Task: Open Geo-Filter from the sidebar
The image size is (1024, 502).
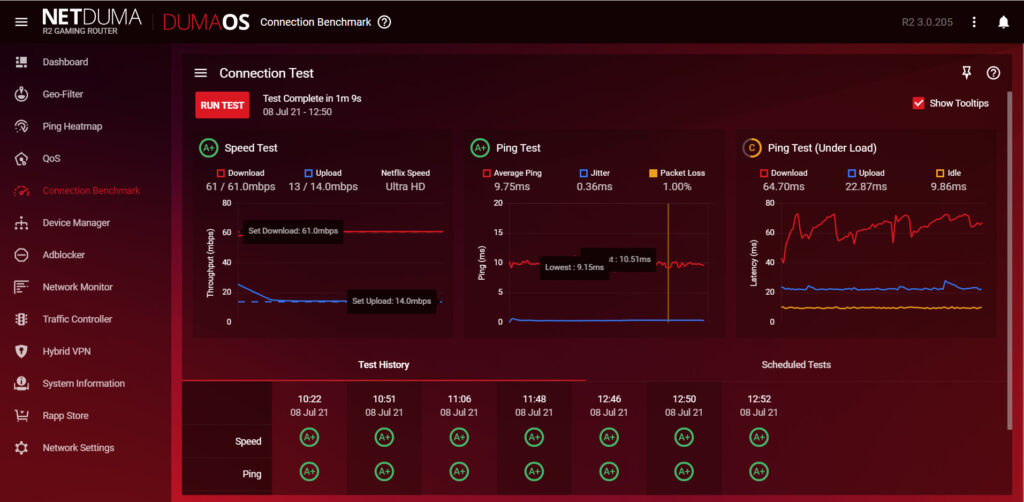Action: click(x=63, y=94)
